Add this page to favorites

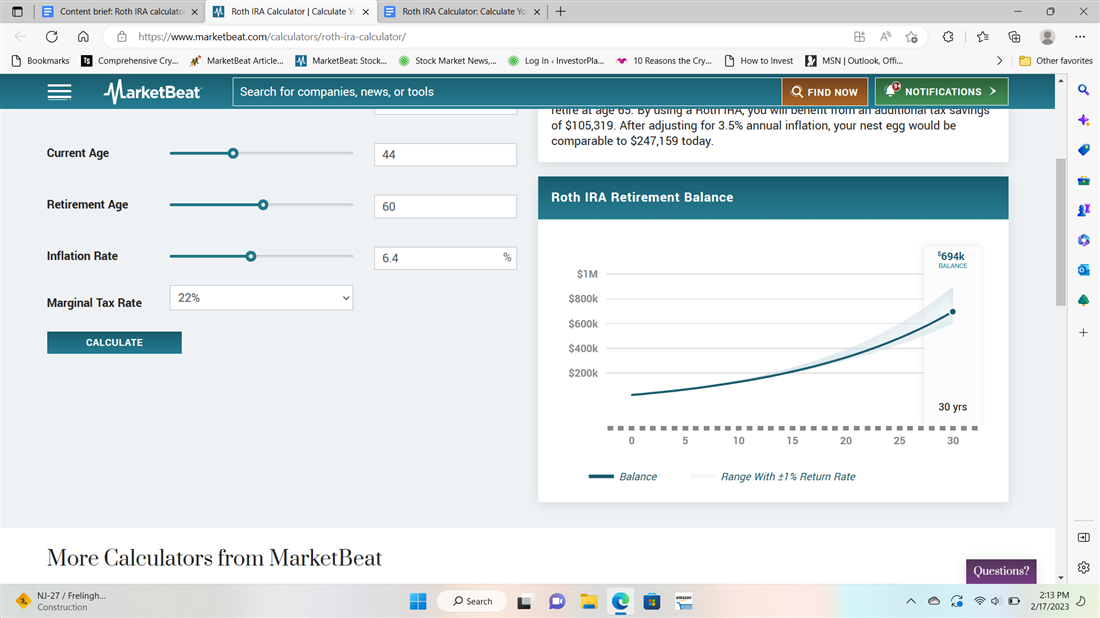pos(911,36)
